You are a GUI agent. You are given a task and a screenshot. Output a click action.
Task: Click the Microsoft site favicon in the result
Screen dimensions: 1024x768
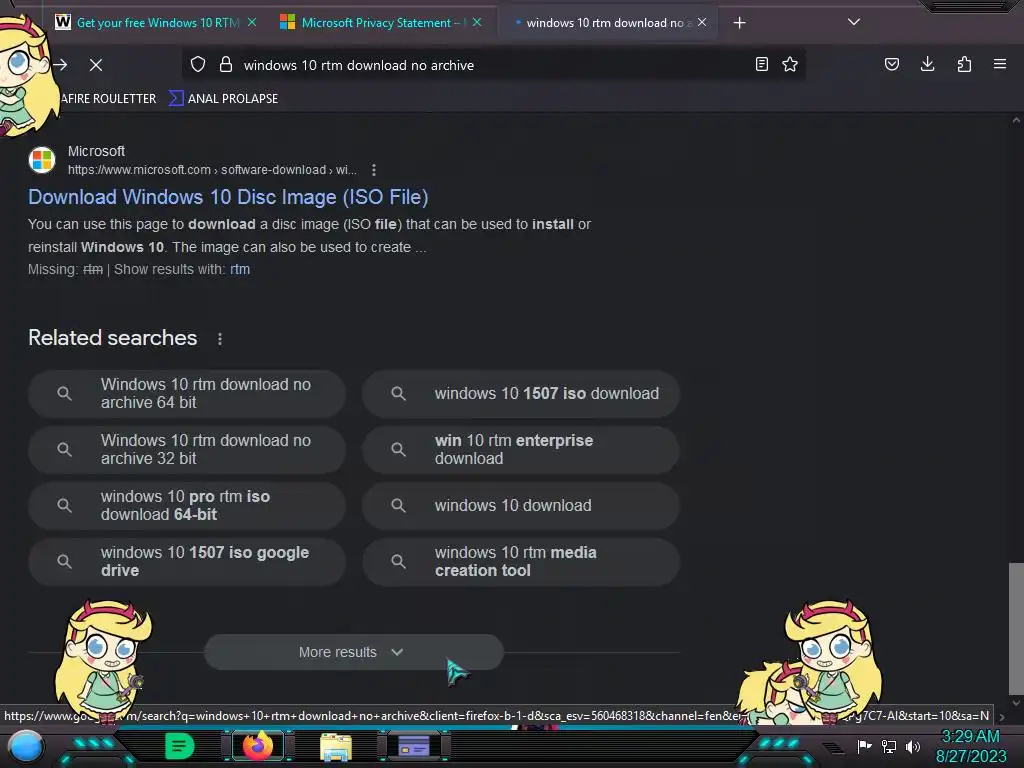(42, 160)
